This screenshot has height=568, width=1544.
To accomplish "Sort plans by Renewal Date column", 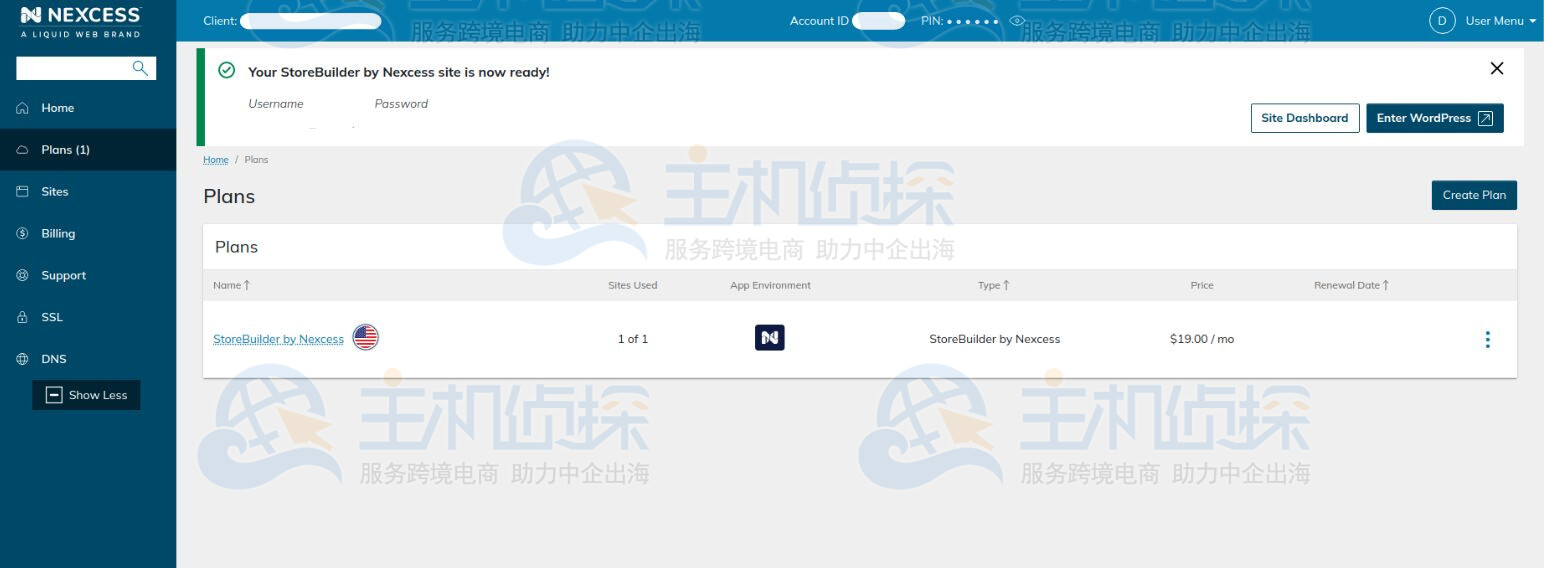I will (1351, 285).
